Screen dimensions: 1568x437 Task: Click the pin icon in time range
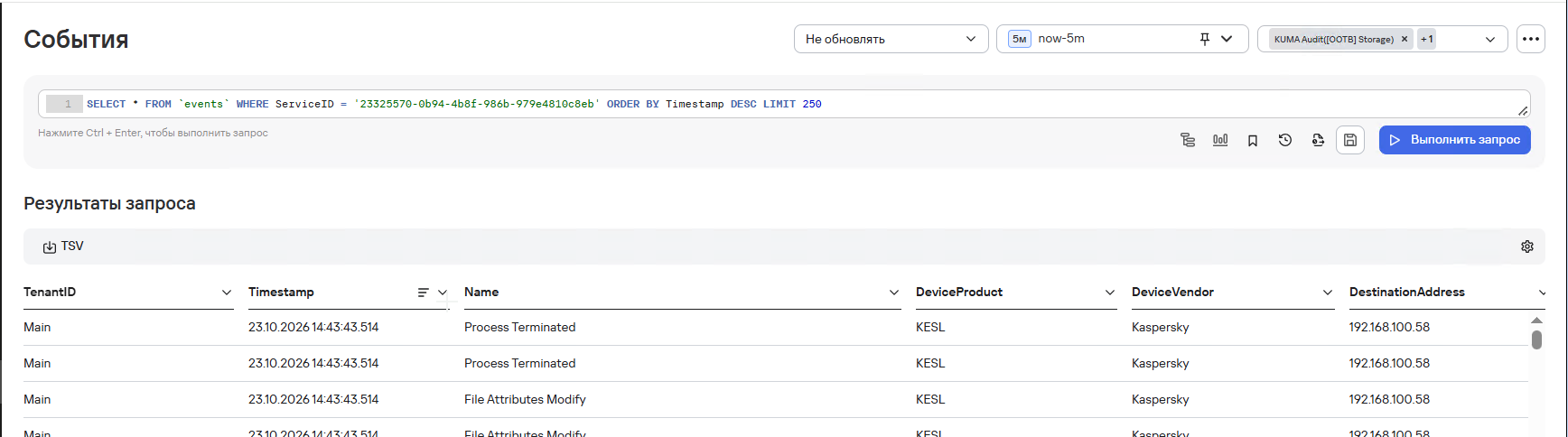(1205, 39)
